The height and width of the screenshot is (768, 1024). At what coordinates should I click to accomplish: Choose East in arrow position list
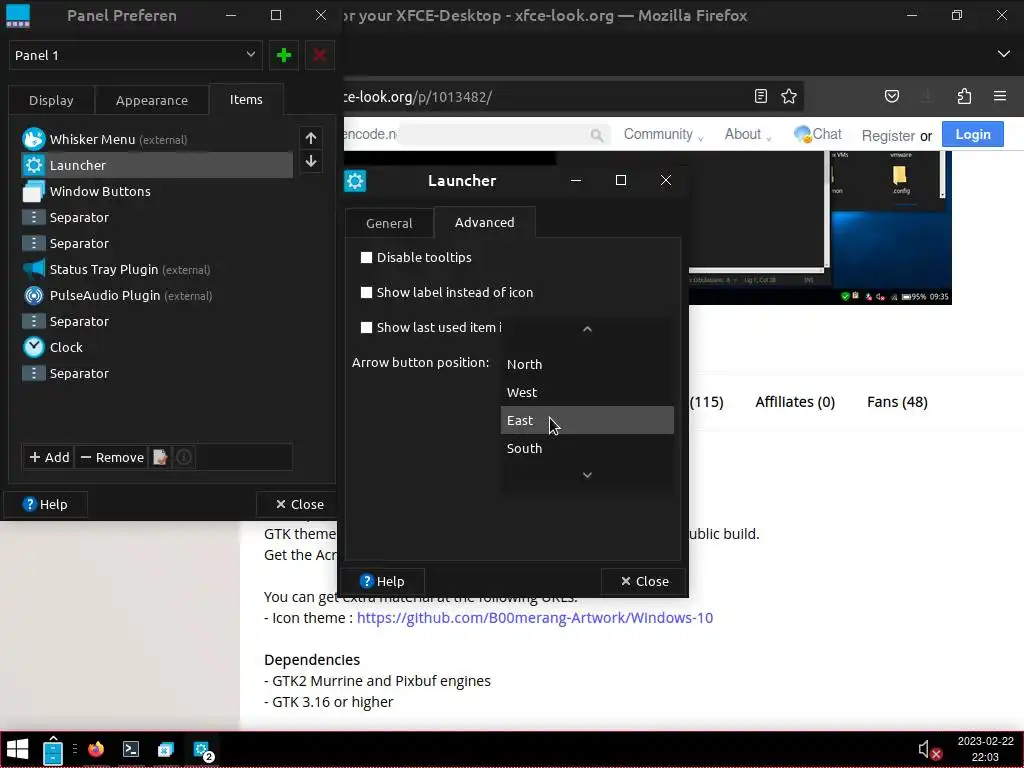pos(587,421)
